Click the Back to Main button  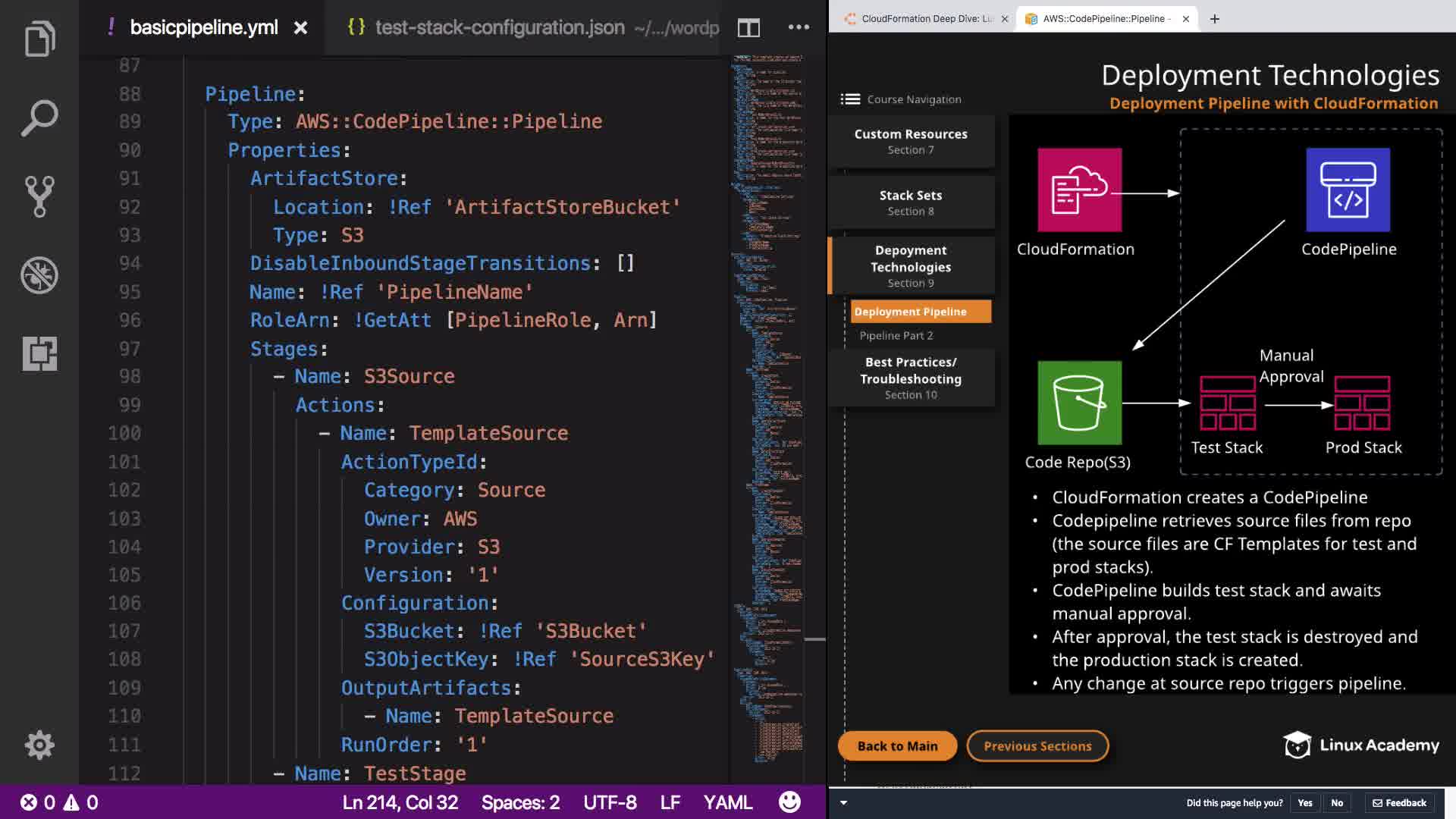point(897,746)
